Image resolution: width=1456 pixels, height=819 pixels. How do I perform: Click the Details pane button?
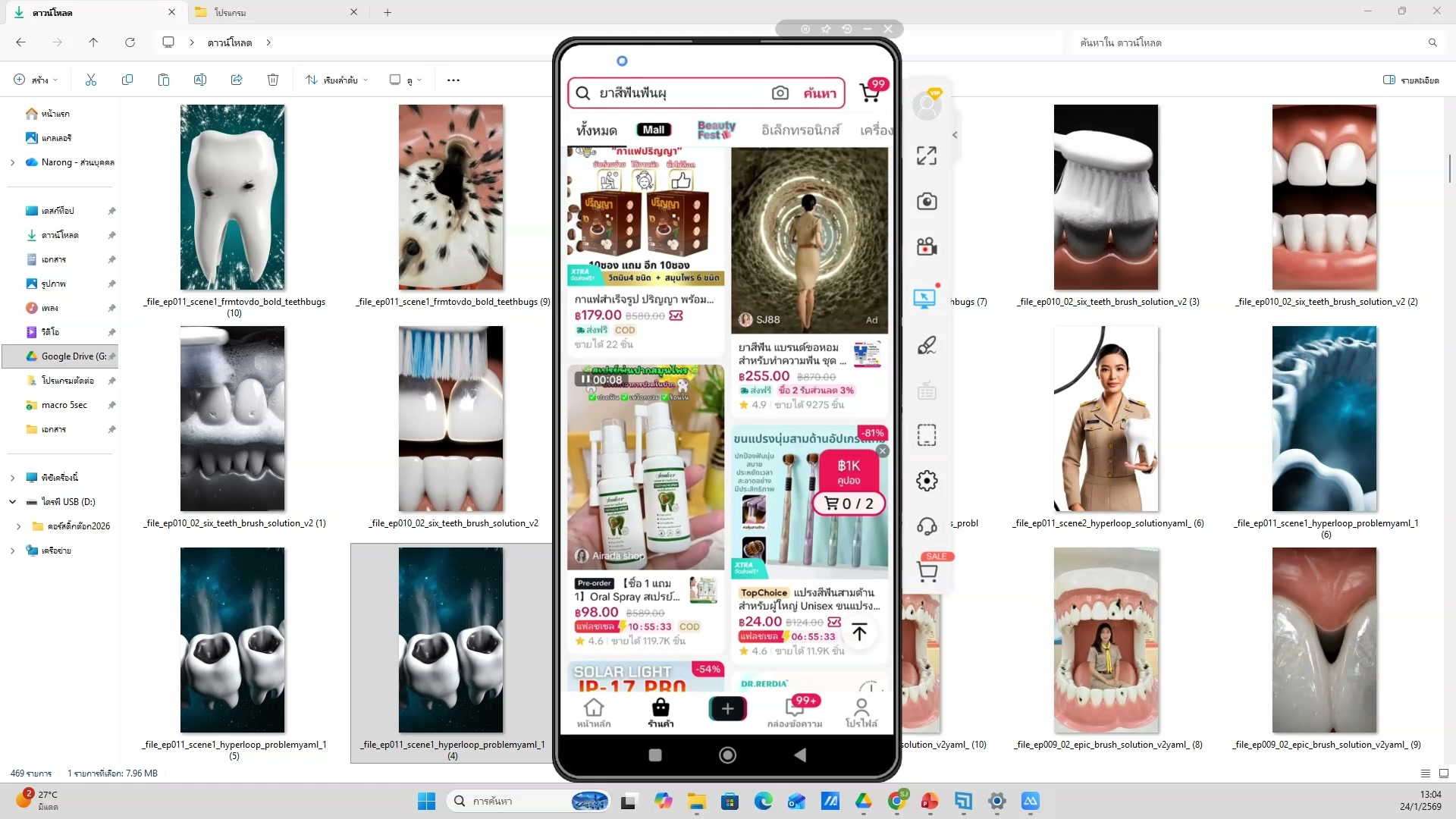tap(1410, 80)
